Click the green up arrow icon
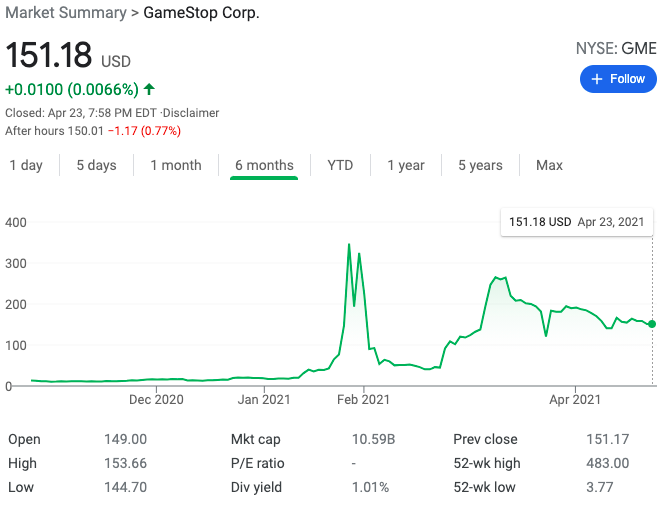The height and width of the screenshot is (510, 667). pyautogui.click(x=149, y=89)
